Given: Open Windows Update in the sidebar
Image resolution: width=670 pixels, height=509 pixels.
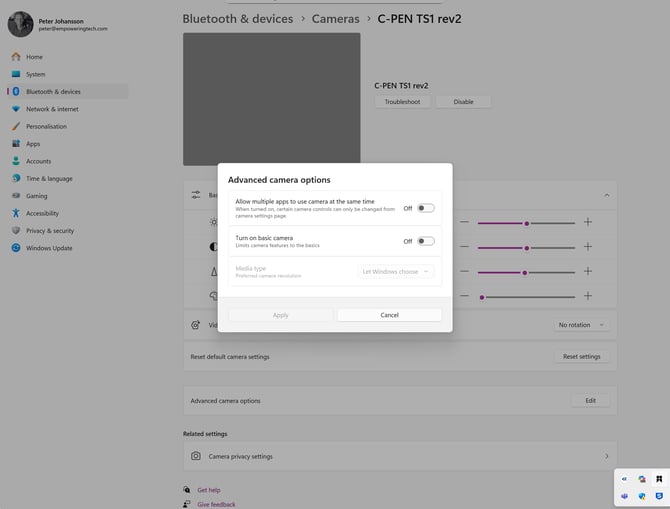Looking at the screenshot, I should pos(49,248).
